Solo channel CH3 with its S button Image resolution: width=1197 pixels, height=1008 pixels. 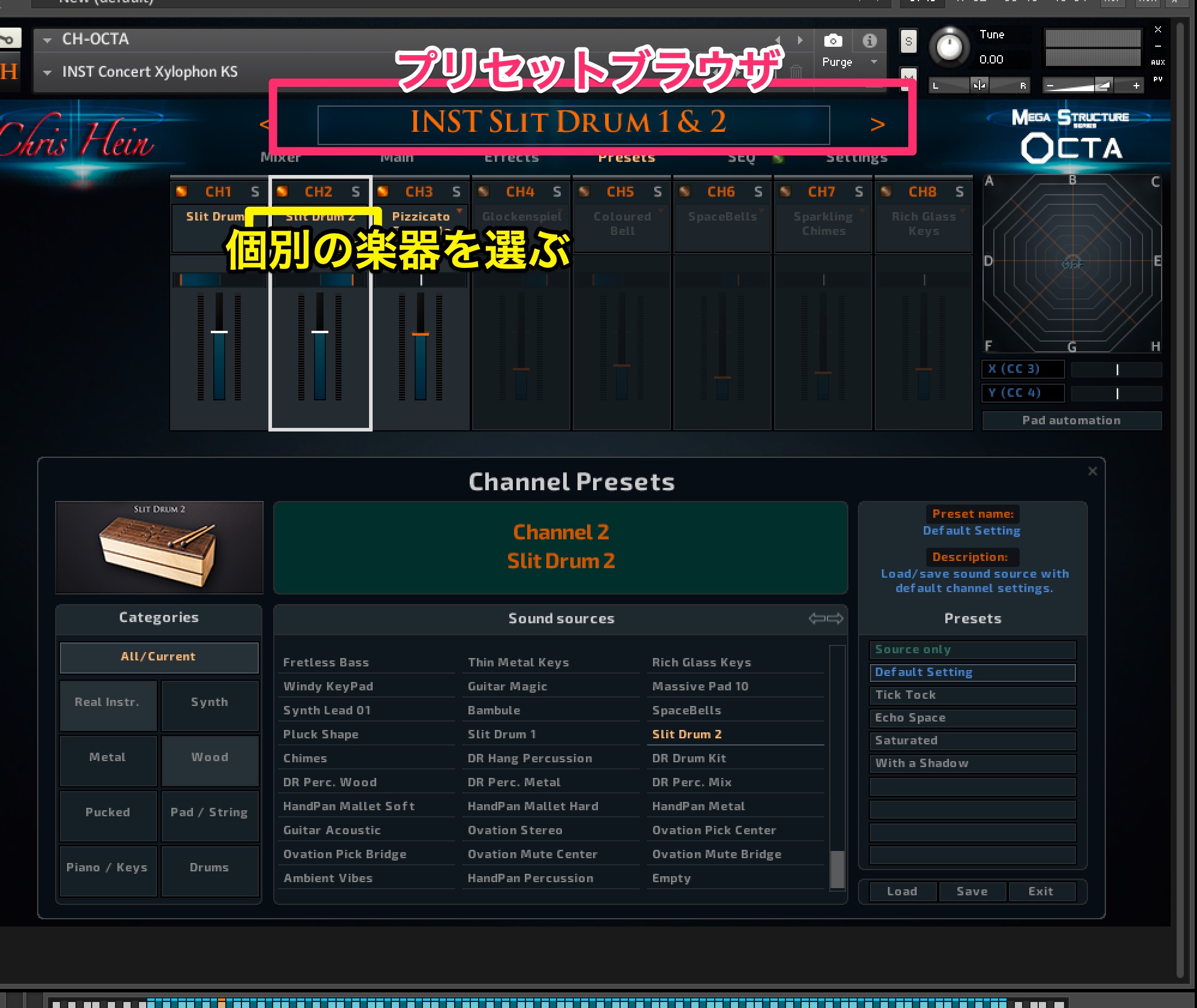[456, 192]
